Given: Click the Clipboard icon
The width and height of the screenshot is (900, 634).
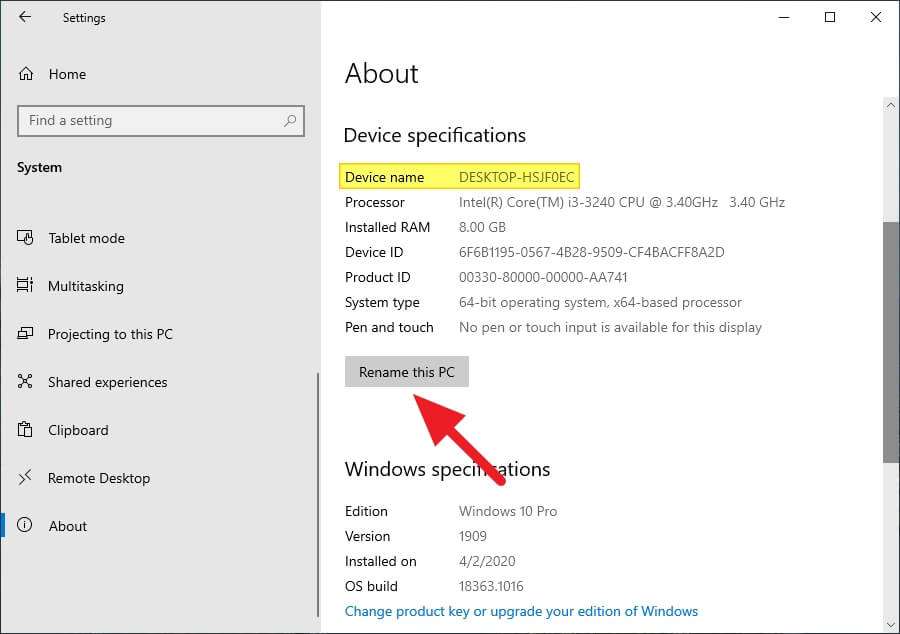Looking at the screenshot, I should point(25,429).
